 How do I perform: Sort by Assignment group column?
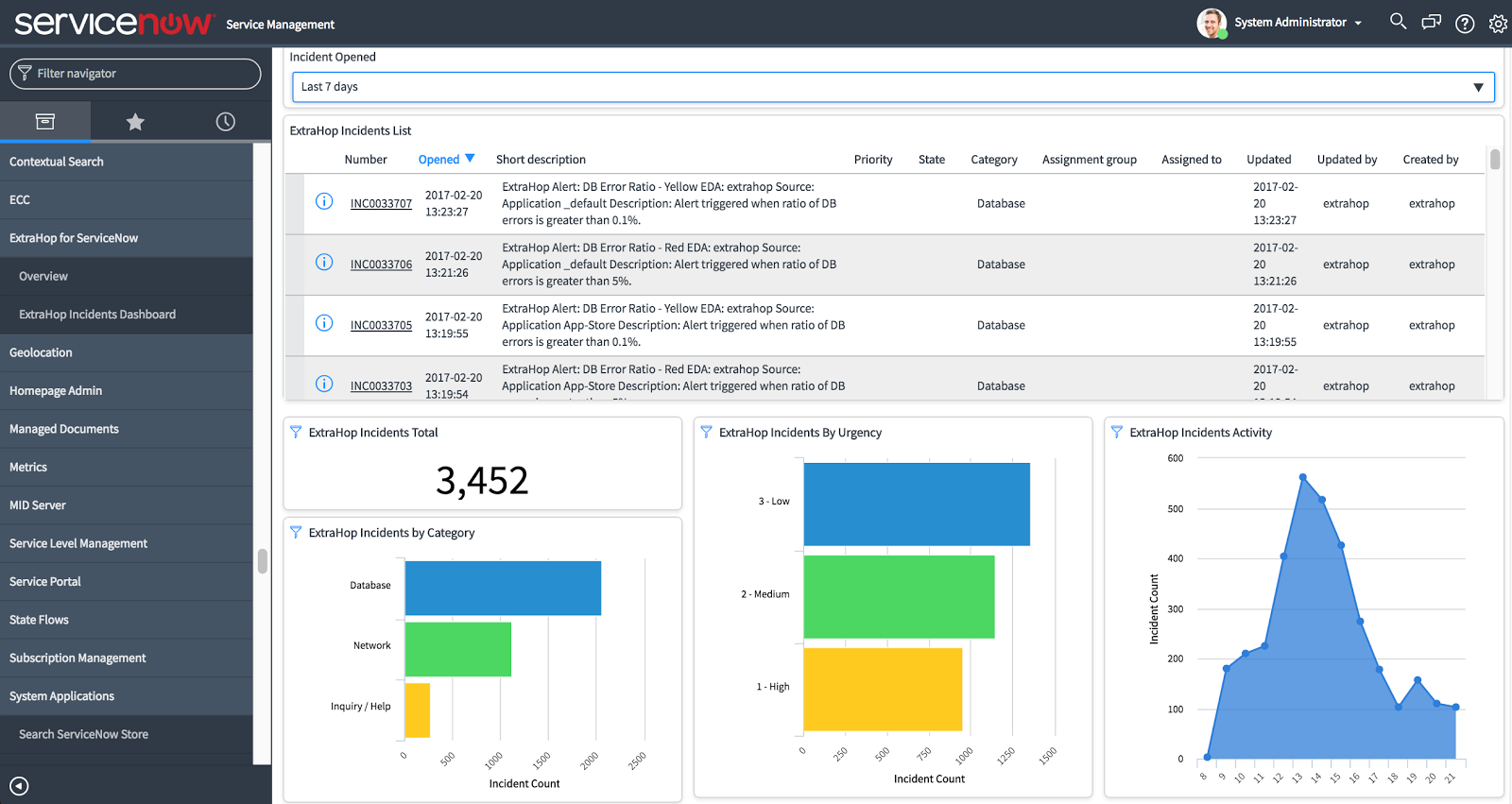click(x=1090, y=160)
